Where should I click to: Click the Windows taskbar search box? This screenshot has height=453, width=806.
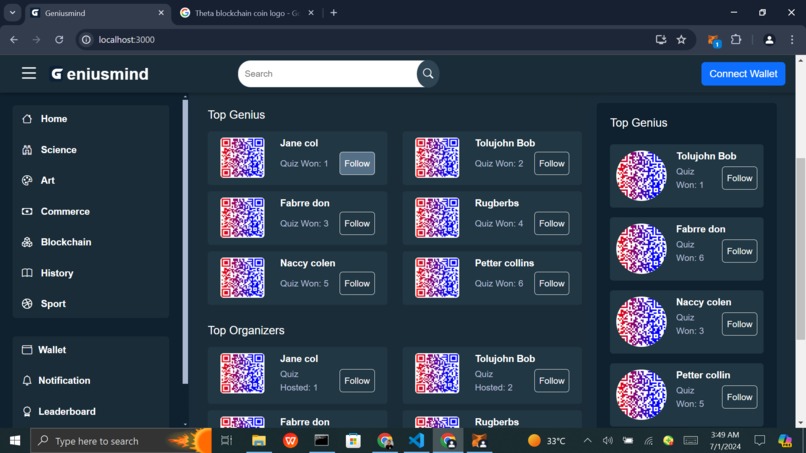click(x=121, y=441)
